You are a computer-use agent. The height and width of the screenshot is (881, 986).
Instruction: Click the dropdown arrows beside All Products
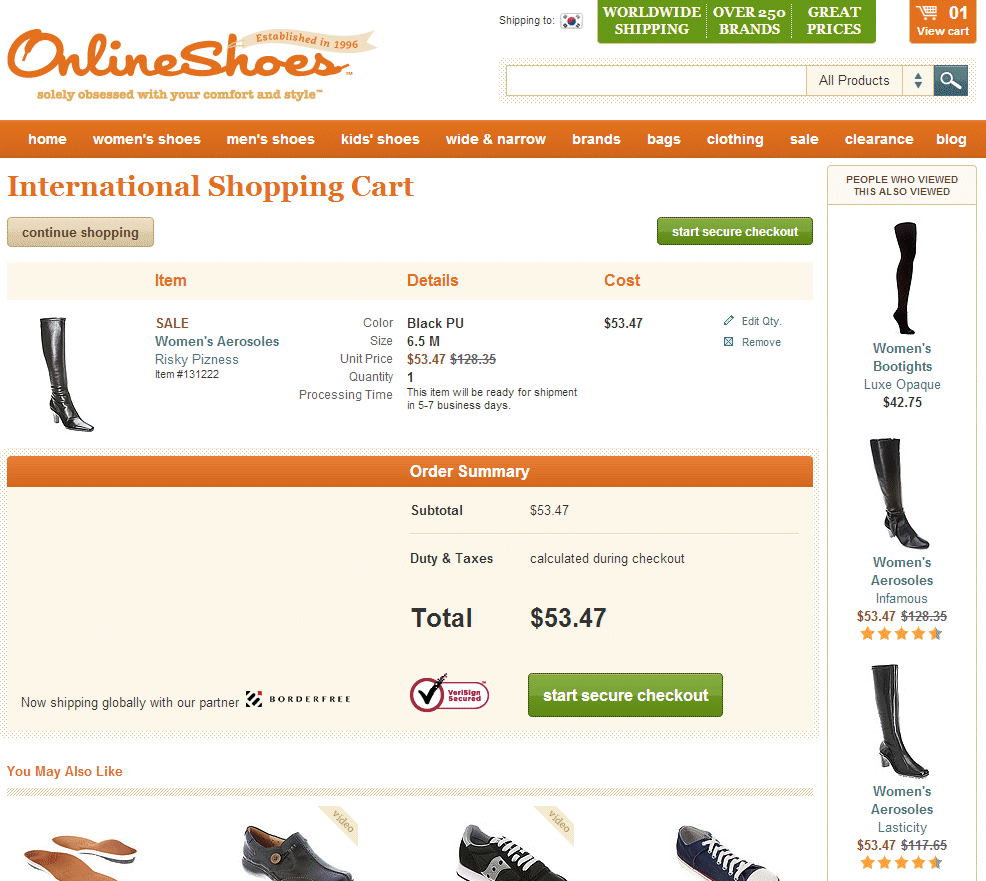click(918, 80)
